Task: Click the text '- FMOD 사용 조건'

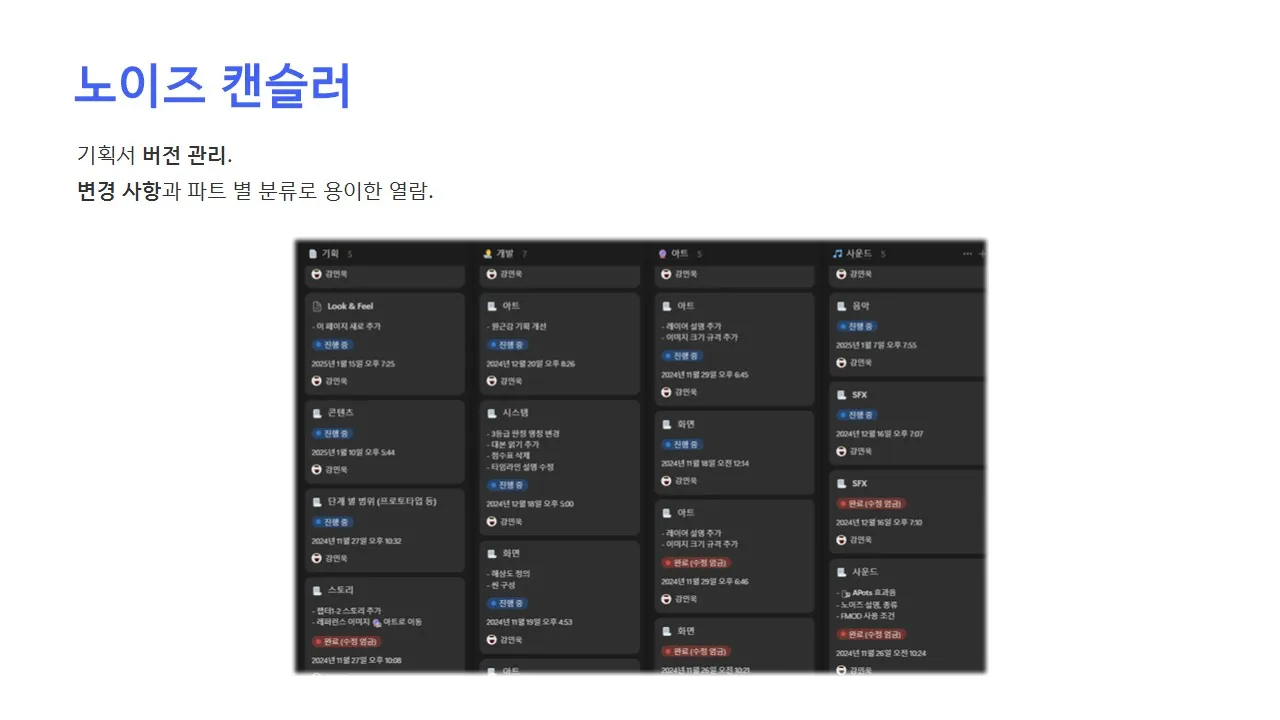Action: [x=868, y=614]
